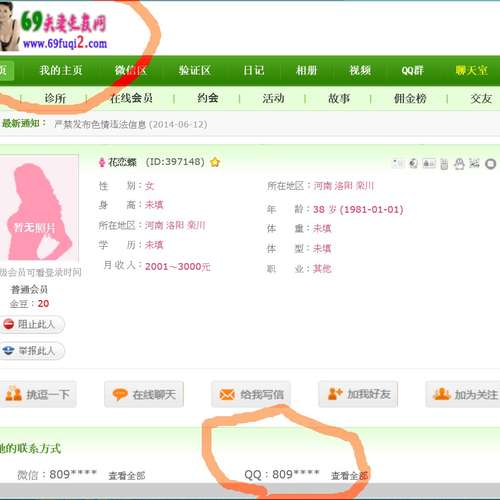Select 约会 in the submenu
This screenshot has height=500, width=500.
(x=207, y=98)
